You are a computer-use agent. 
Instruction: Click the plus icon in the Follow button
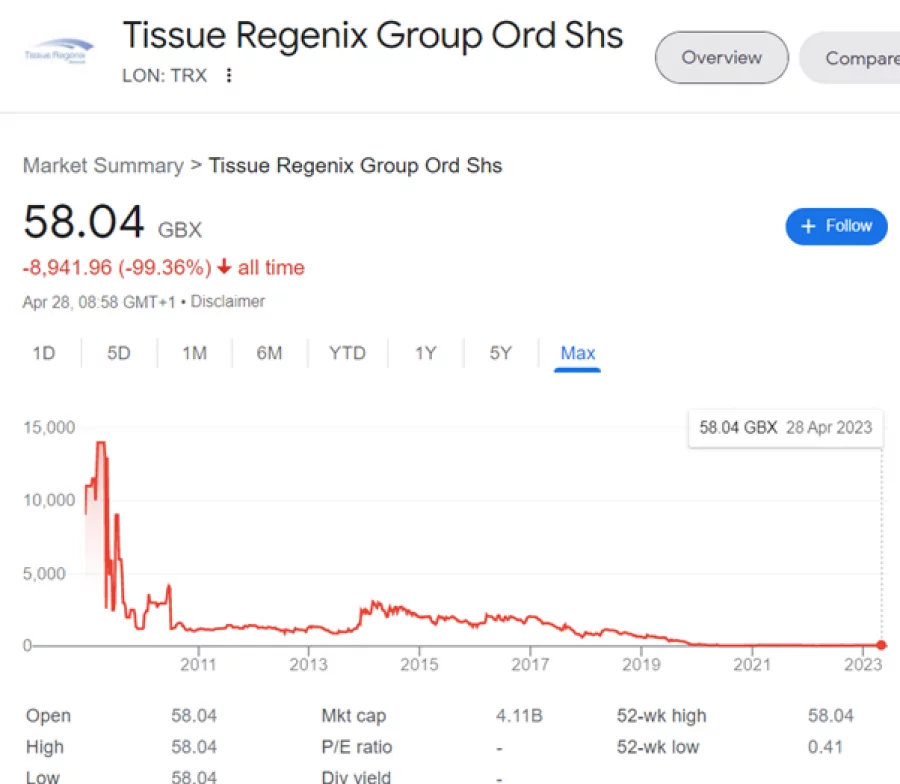(807, 226)
